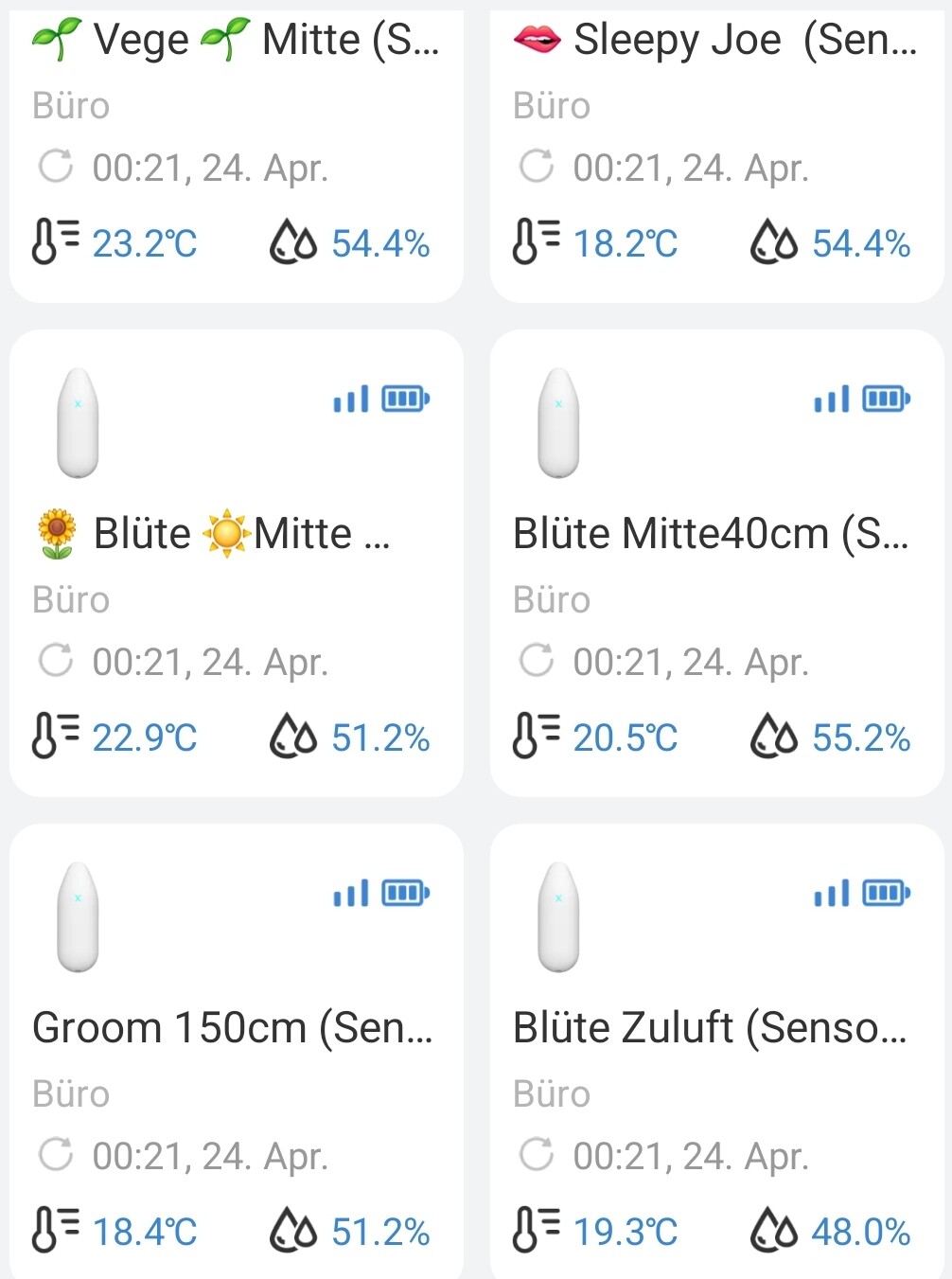This screenshot has height=1279, width=952.
Task: Tap thermometer icon beside 20.5°C
Action: coord(536,737)
